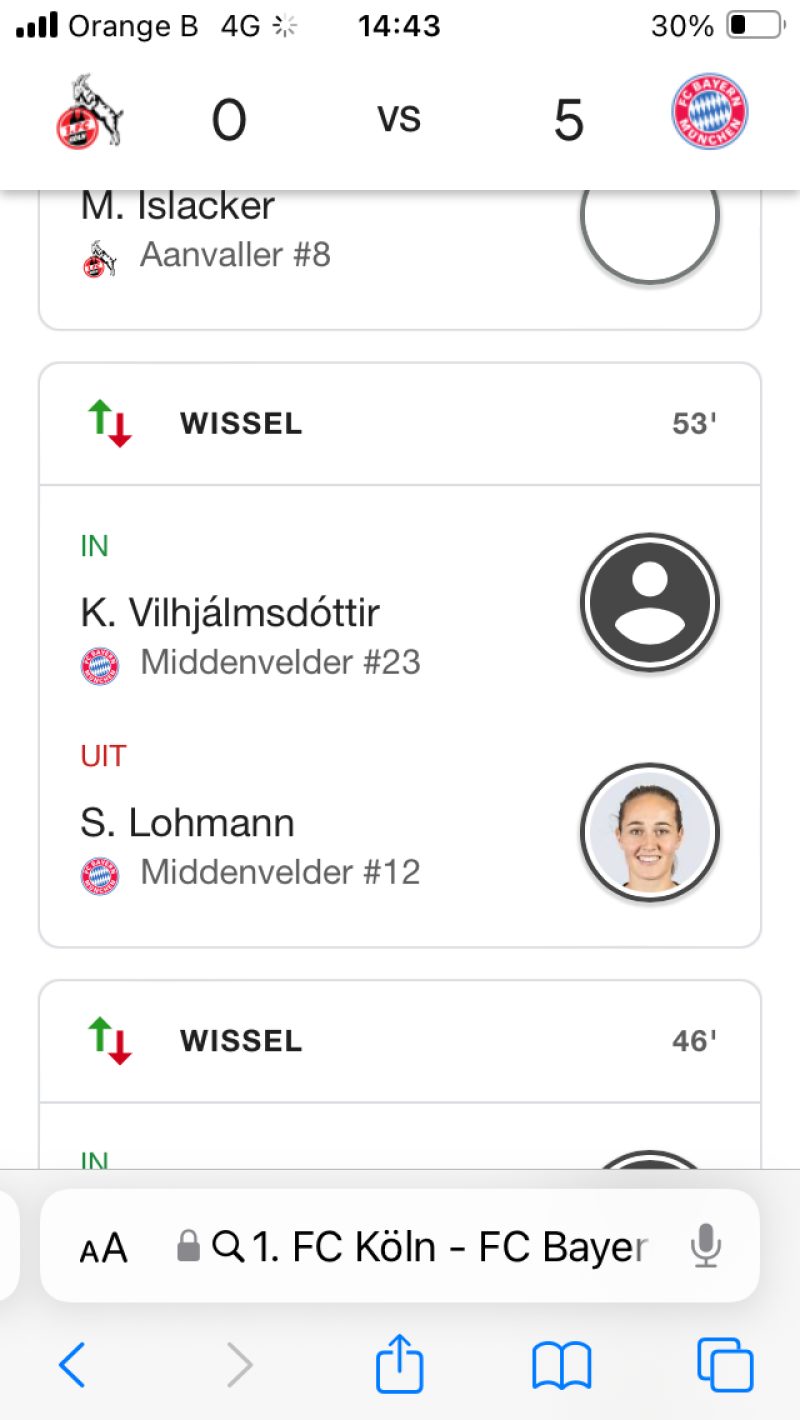Open Safari's AA text size menu

coord(103,1247)
